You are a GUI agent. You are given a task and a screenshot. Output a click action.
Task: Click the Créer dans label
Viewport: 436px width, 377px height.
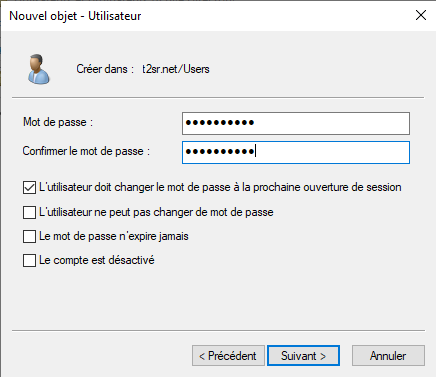tap(105, 69)
